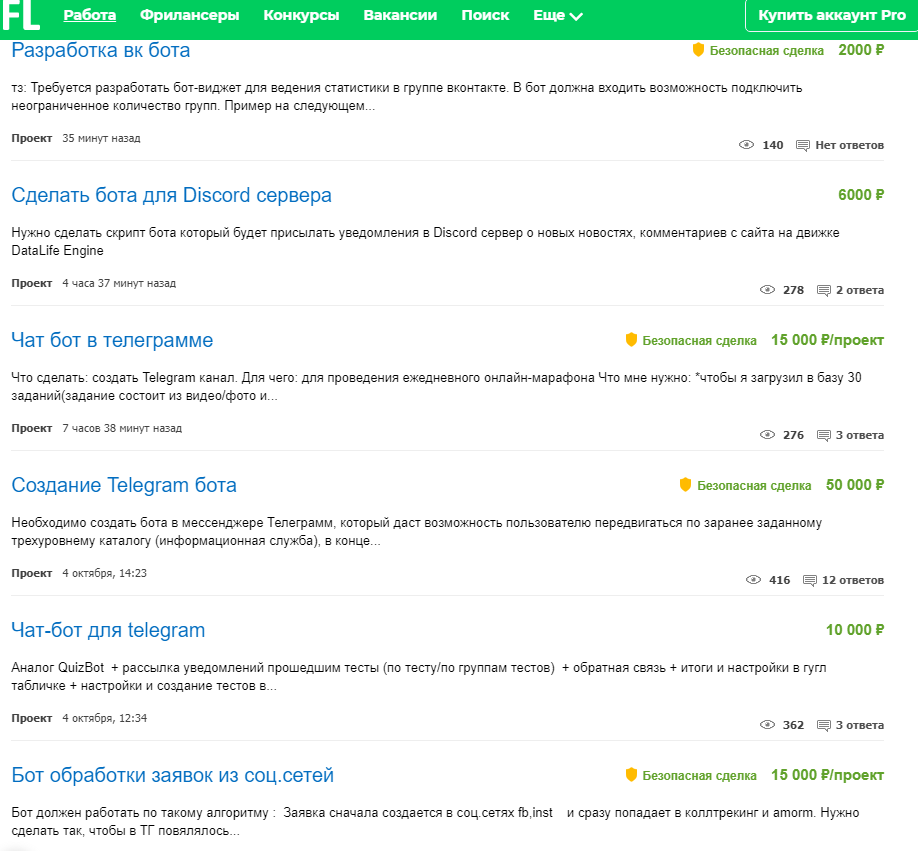Click the '4 октября, 14:23' date
The height and width of the screenshot is (851, 918).
[x=104, y=574]
